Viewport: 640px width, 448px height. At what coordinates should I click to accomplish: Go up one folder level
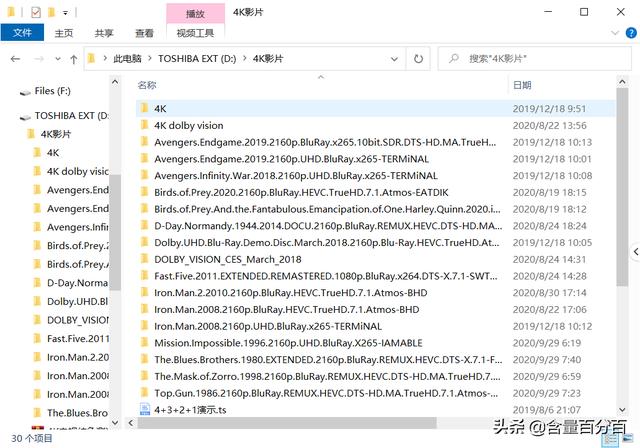(x=73, y=60)
